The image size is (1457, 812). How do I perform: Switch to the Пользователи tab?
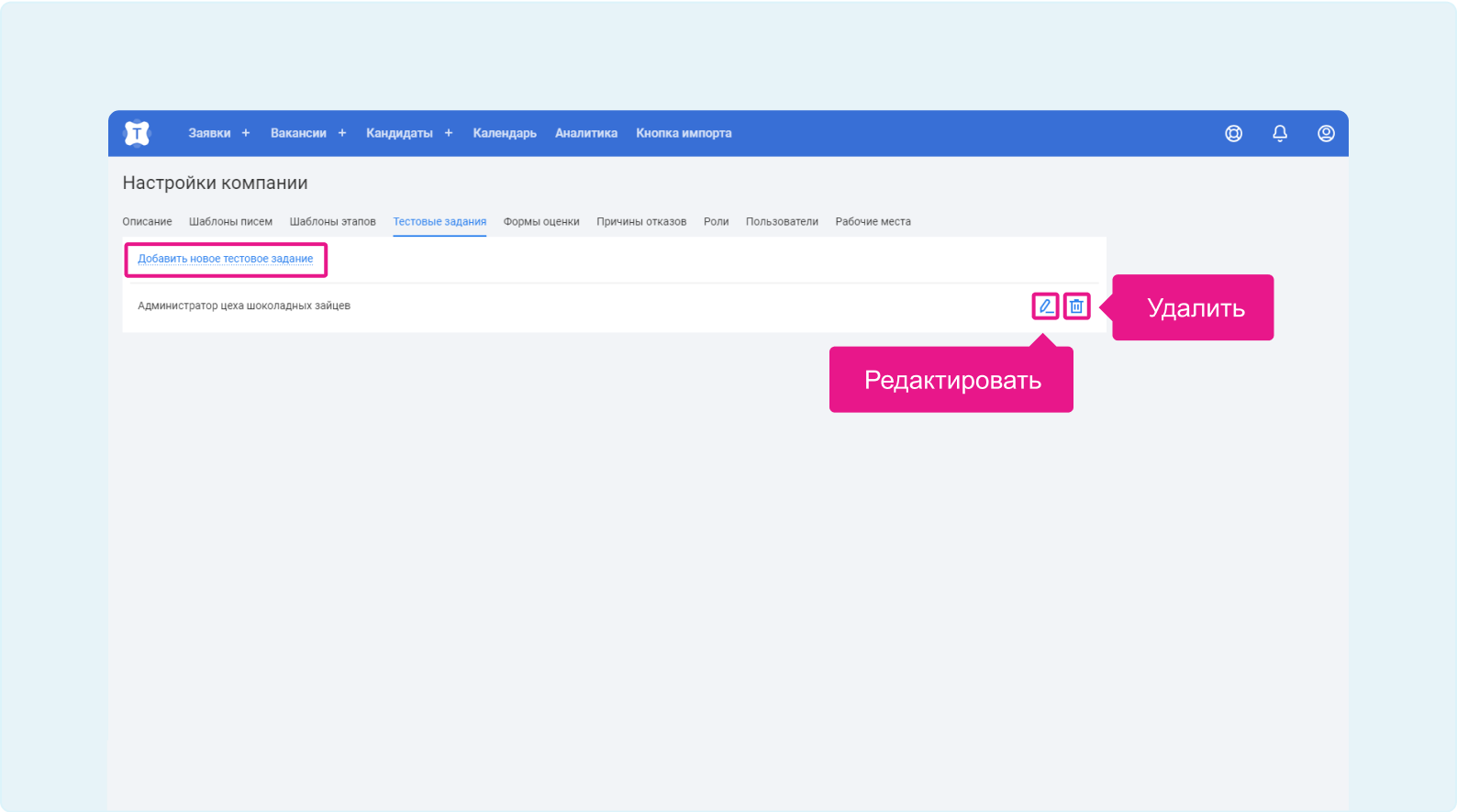coord(782,222)
